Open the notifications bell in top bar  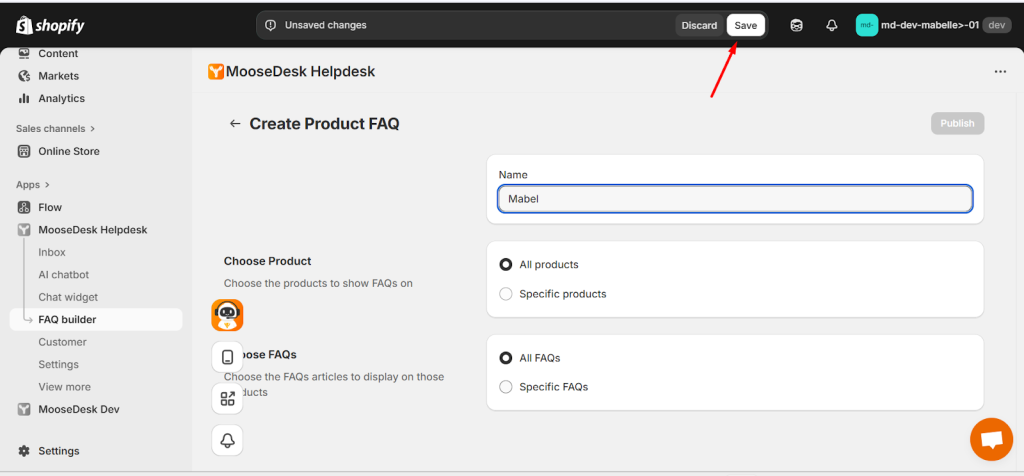(831, 25)
